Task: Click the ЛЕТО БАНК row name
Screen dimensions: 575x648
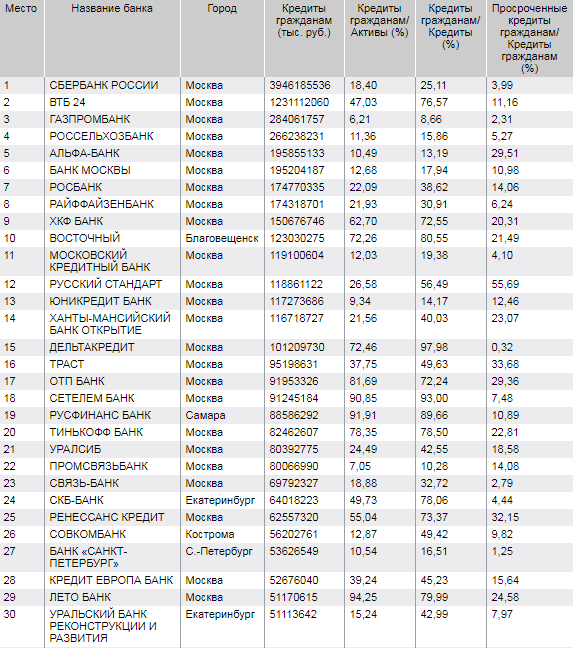Action: (80, 597)
